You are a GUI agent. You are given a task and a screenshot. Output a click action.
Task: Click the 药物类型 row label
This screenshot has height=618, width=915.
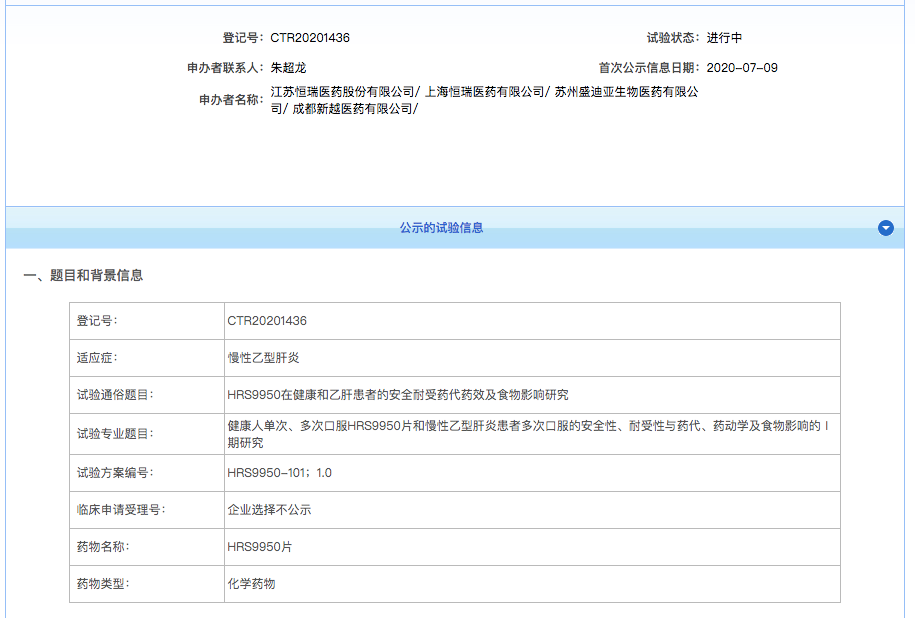pyautogui.click(x=103, y=584)
